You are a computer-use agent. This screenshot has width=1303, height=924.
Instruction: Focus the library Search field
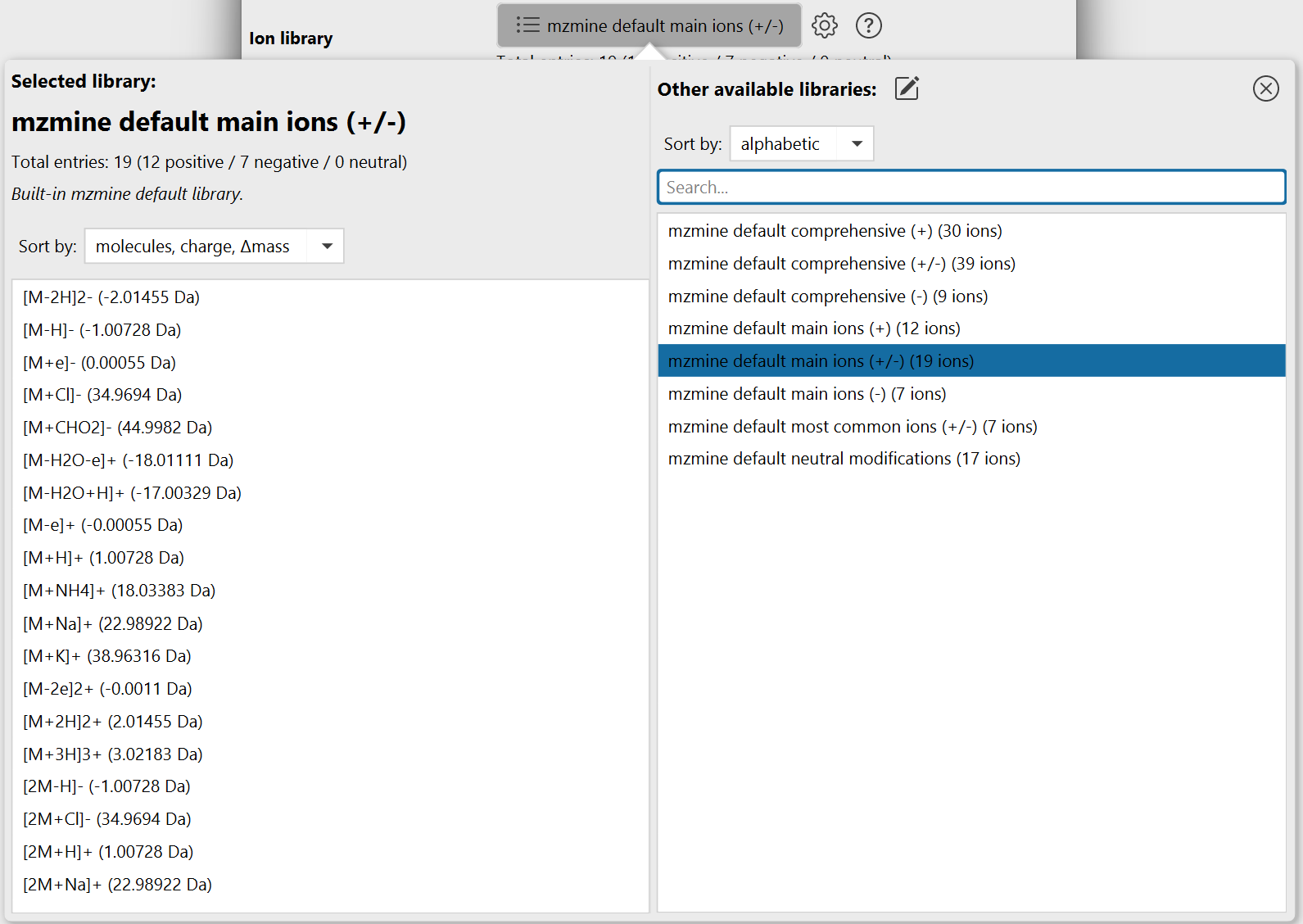(x=971, y=187)
